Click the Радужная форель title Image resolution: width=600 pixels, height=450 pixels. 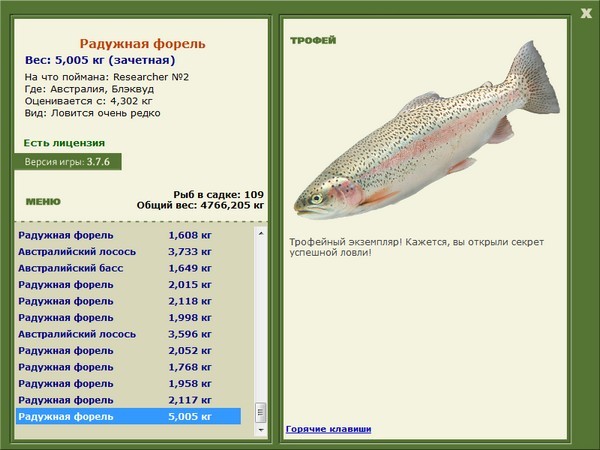coord(142,44)
